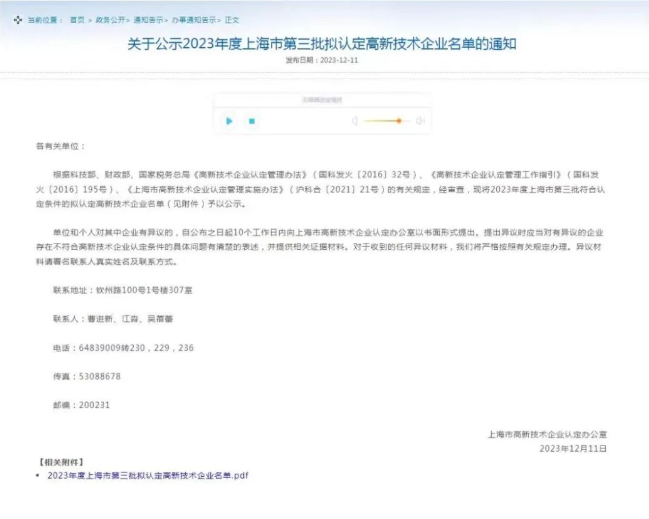Click the volume down speaker icon
This screenshot has height=519, width=649.
coord(355,121)
